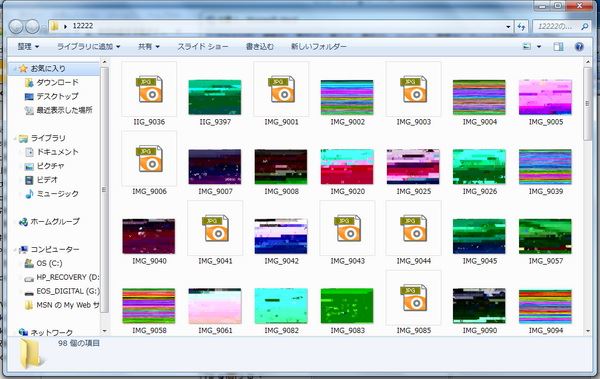
Task: Select EOS_DIGITAL (G:) drive icon
Action: click(29, 292)
